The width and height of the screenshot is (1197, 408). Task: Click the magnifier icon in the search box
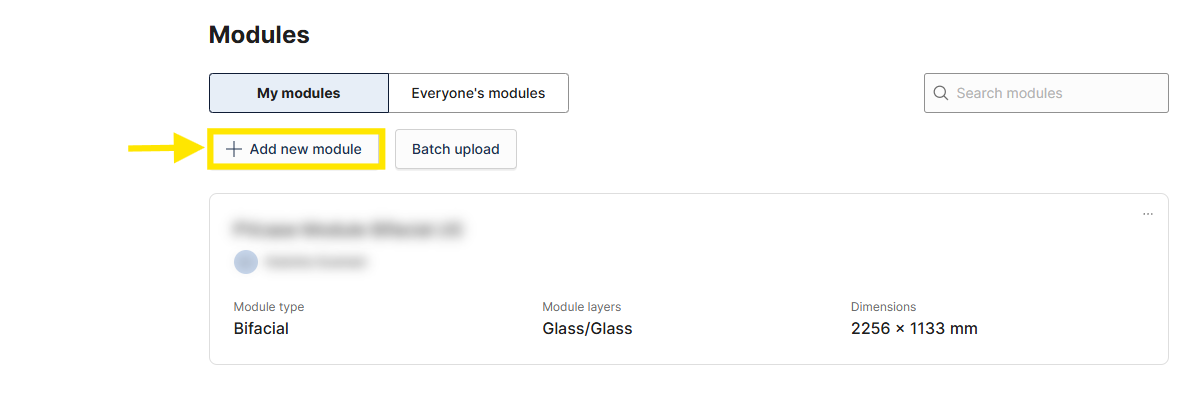point(941,93)
